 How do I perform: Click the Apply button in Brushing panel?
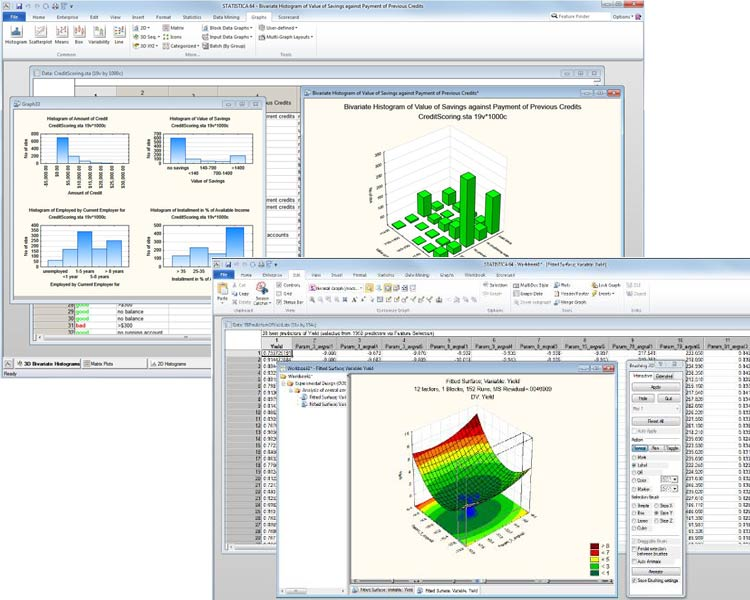pyautogui.click(x=656, y=387)
